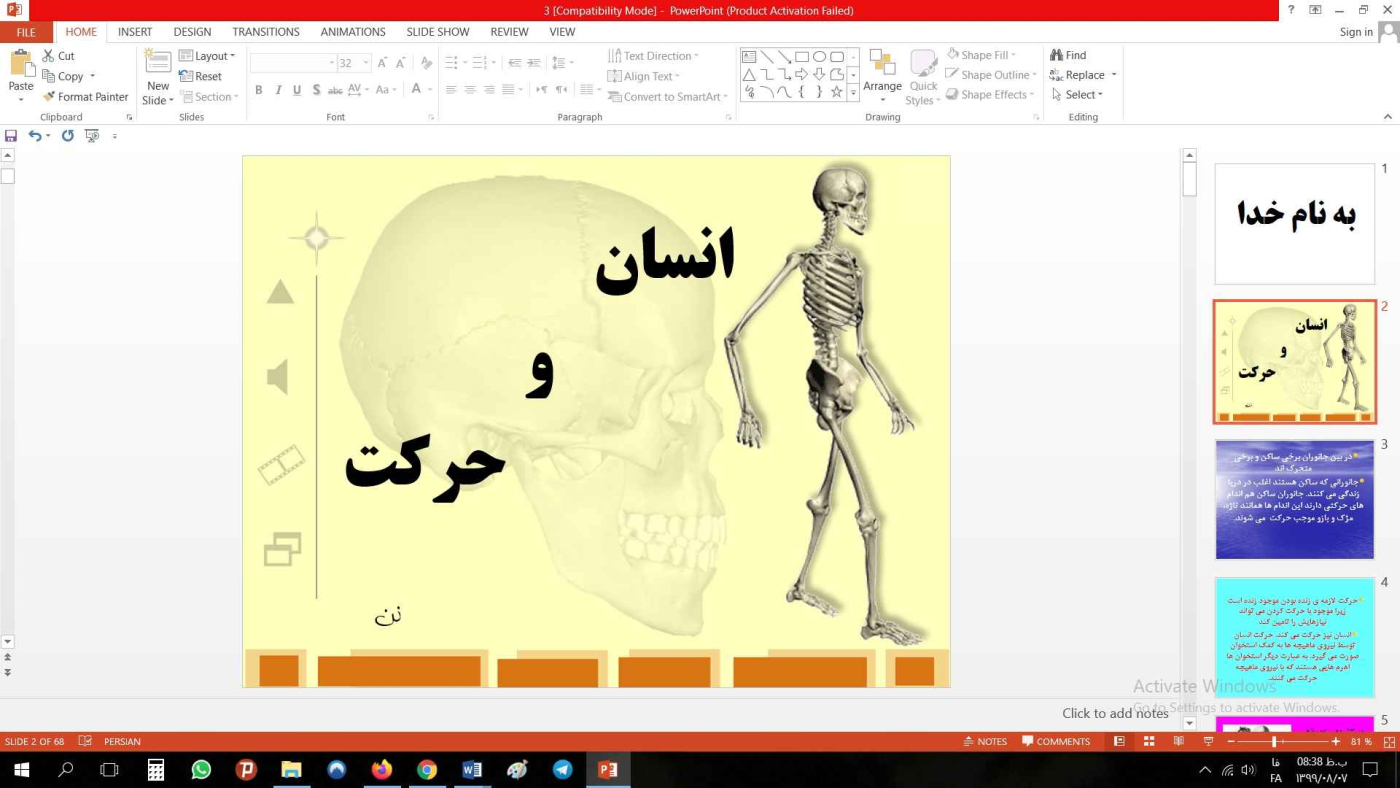Select slide 3 thumbnail with blue background
This screenshot has height=788, width=1400.
tap(1294, 499)
